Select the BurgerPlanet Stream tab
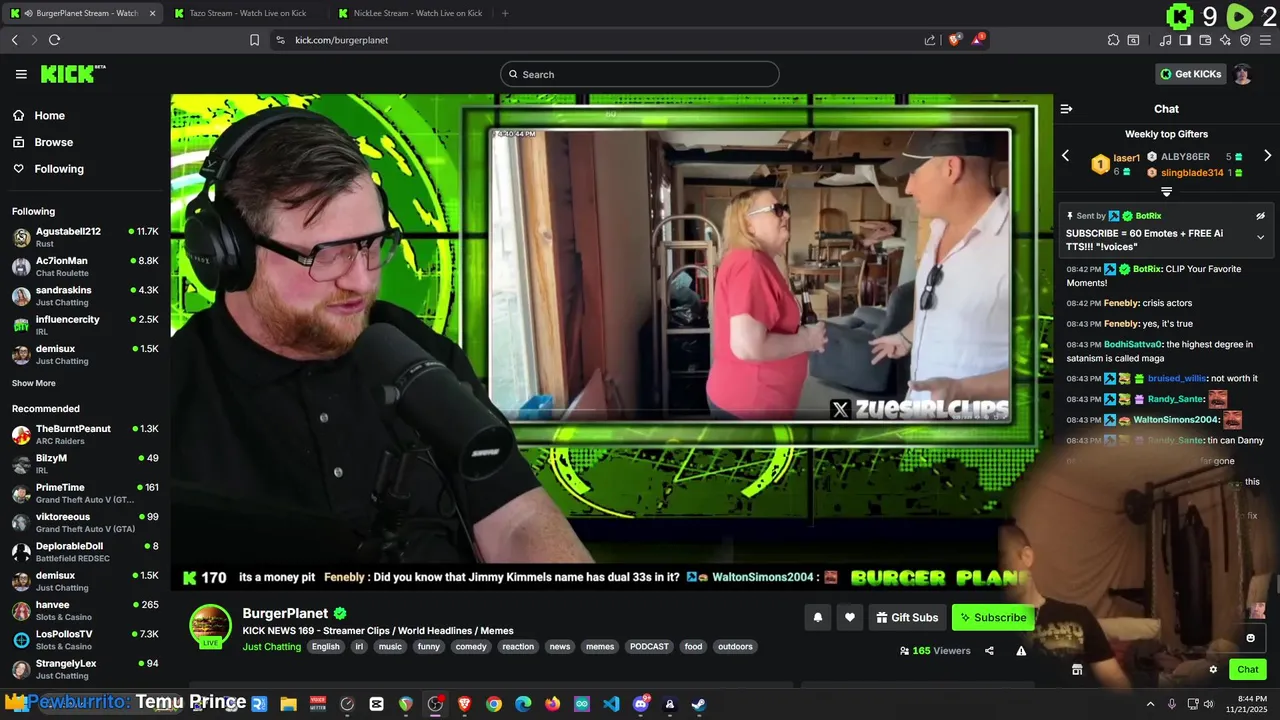This screenshot has width=1280, height=720. click(x=83, y=13)
